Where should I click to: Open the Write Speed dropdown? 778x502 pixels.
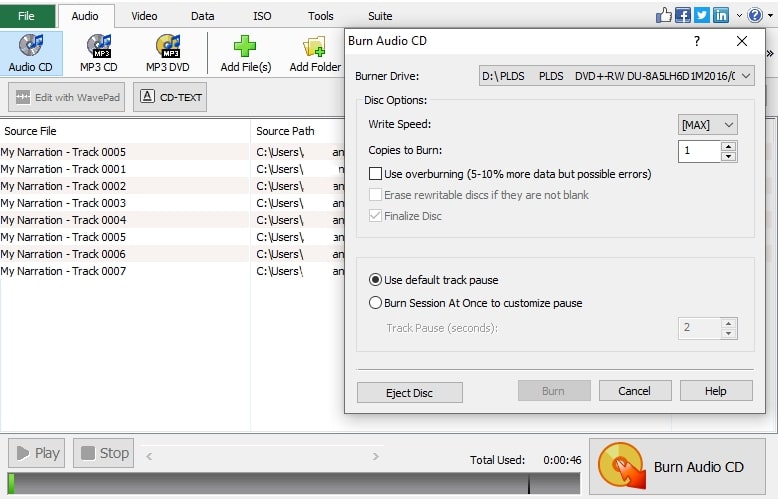708,125
